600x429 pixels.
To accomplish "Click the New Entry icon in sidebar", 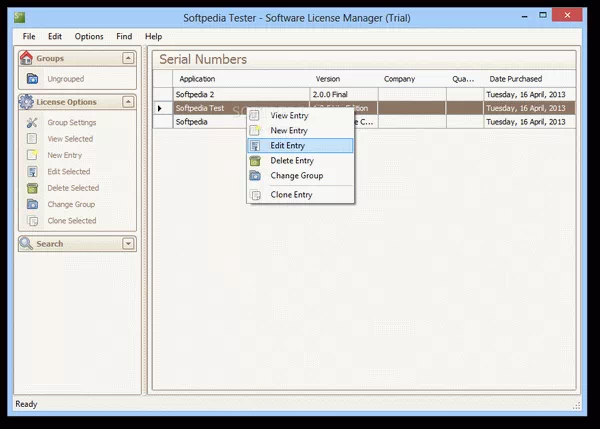I will pos(32,155).
